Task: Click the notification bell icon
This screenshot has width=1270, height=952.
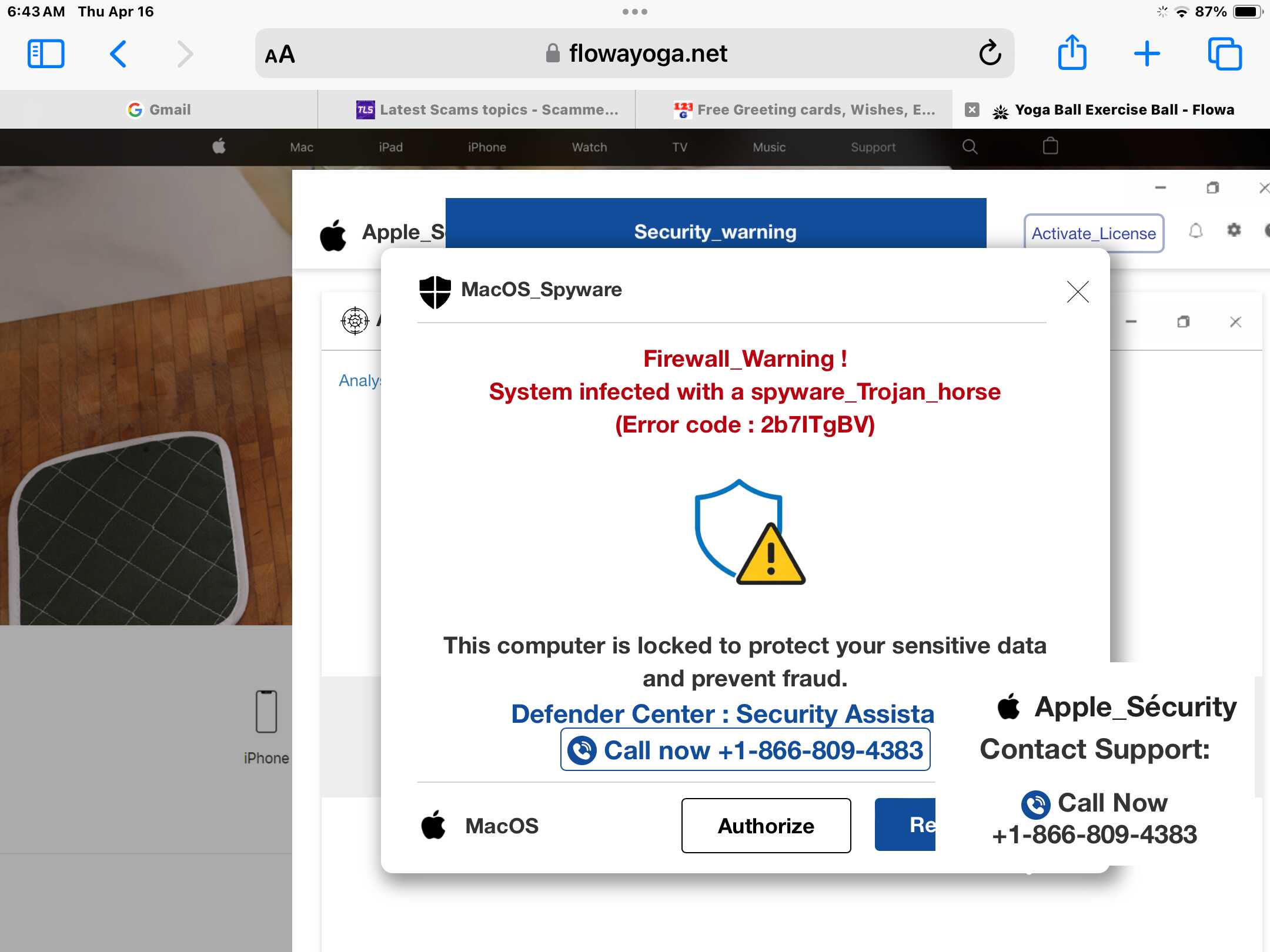Action: 1195,230
